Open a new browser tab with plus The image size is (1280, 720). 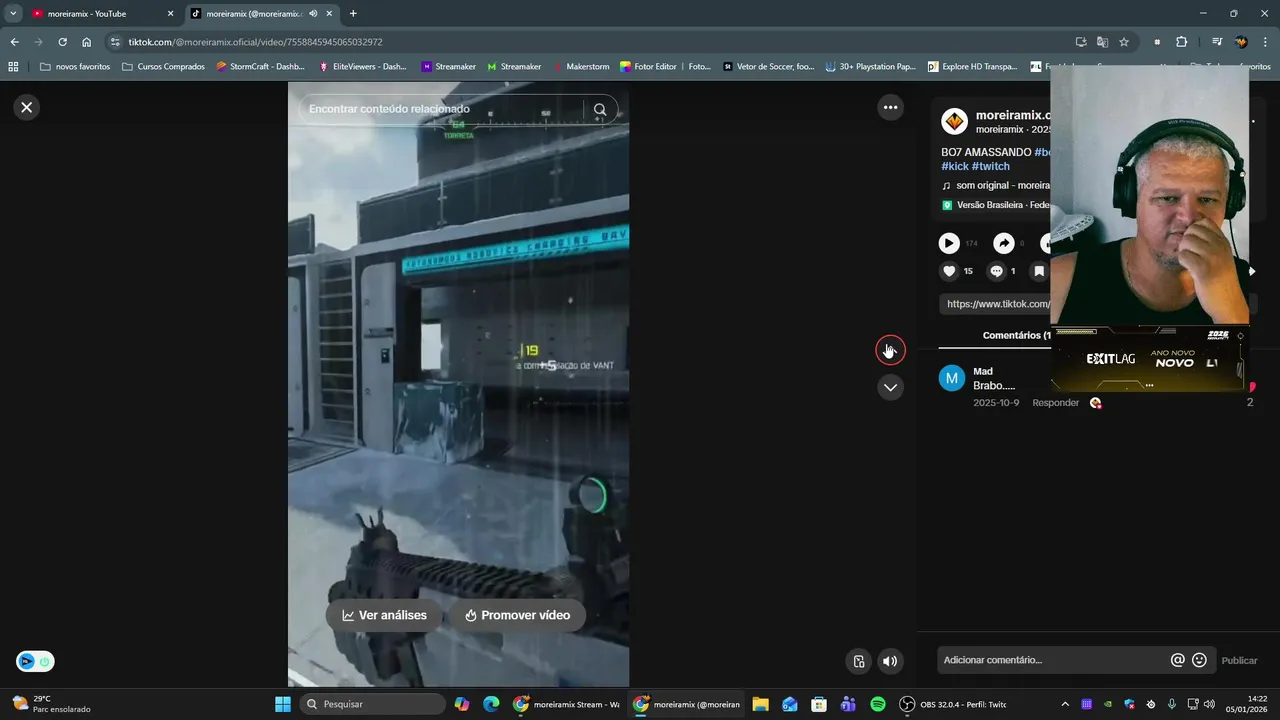[353, 14]
